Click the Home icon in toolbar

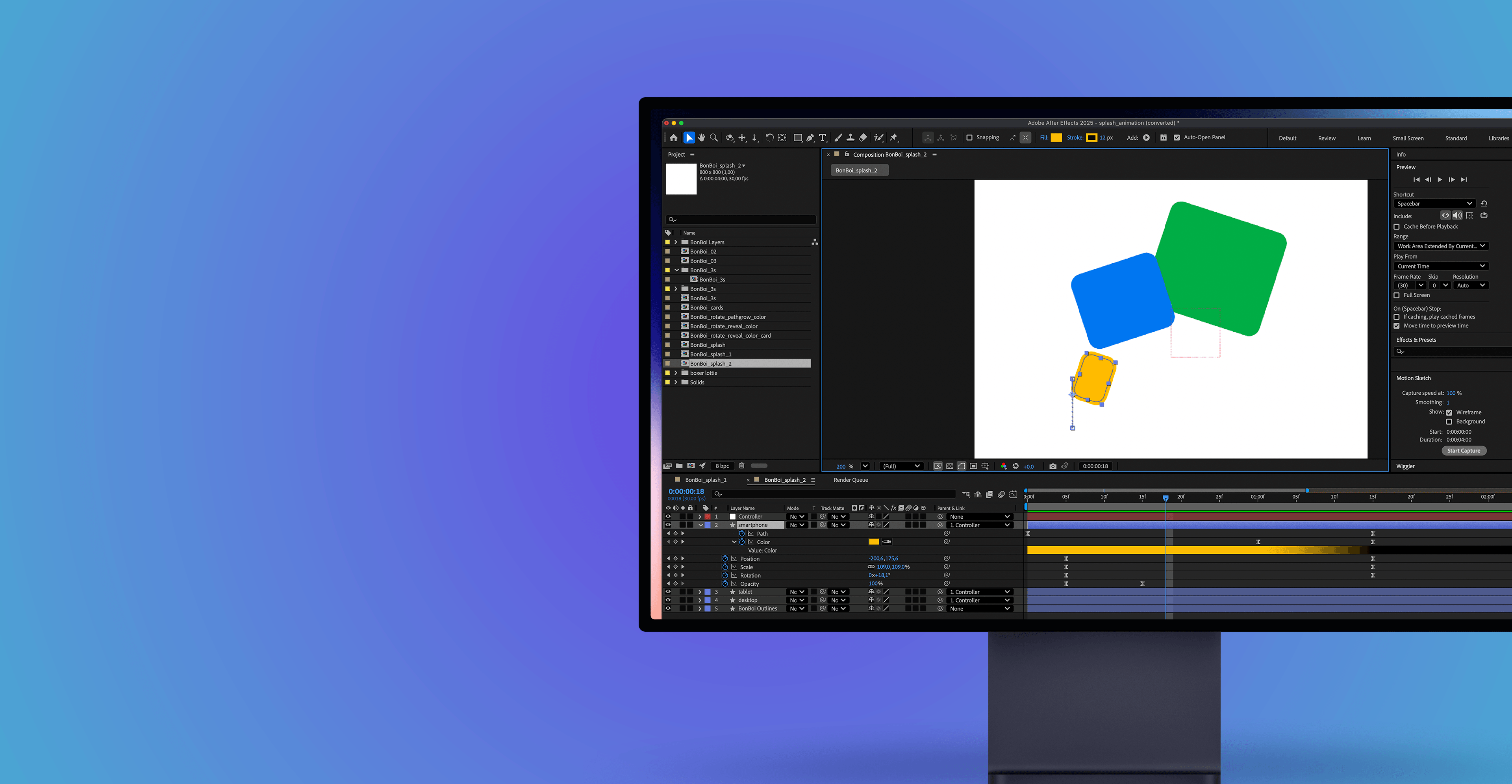[673, 138]
